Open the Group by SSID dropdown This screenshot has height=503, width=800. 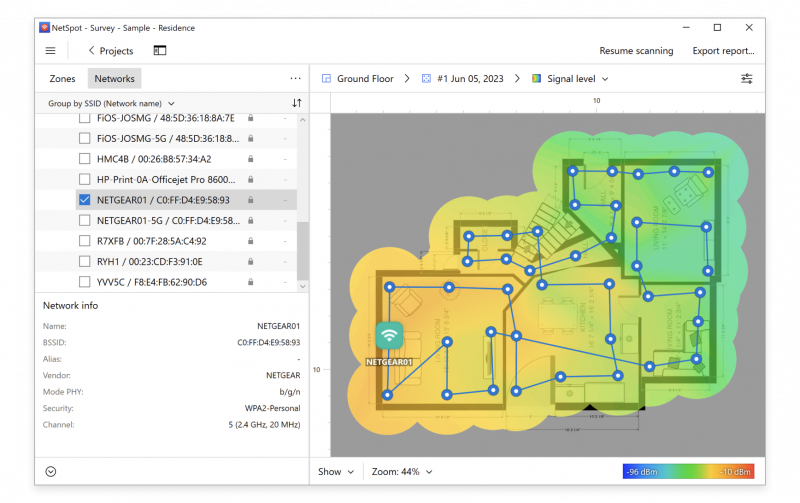tap(111, 103)
